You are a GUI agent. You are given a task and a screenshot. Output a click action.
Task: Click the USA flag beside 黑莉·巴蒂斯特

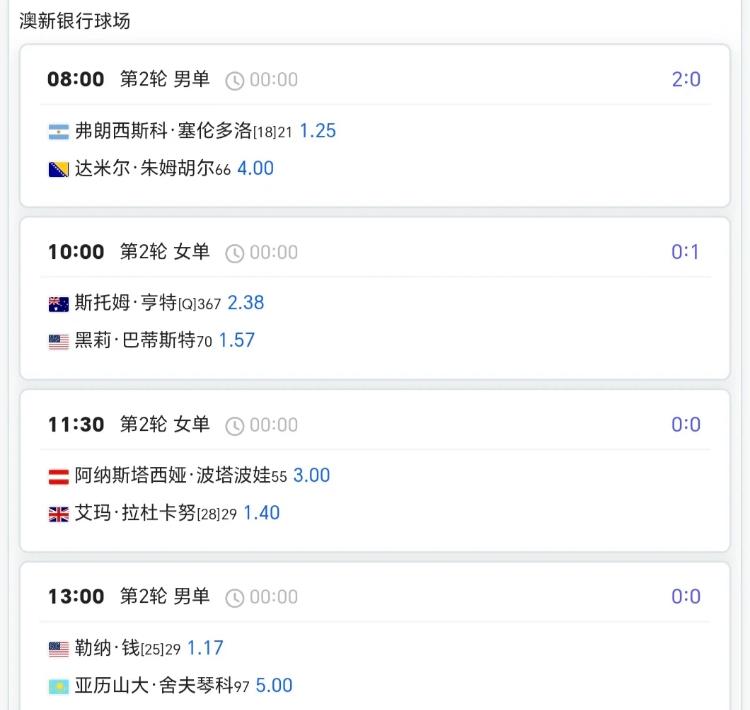click(x=58, y=341)
